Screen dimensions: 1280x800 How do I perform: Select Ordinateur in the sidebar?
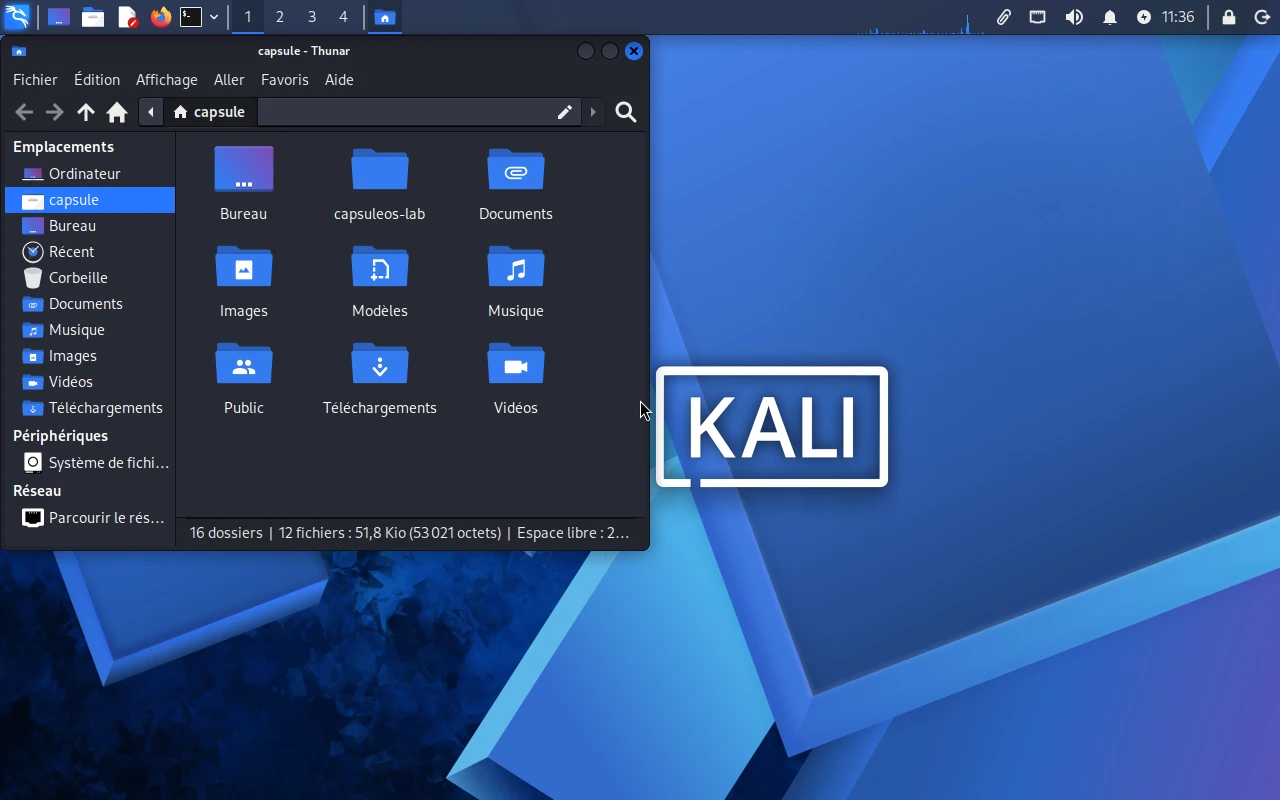click(x=90, y=174)
